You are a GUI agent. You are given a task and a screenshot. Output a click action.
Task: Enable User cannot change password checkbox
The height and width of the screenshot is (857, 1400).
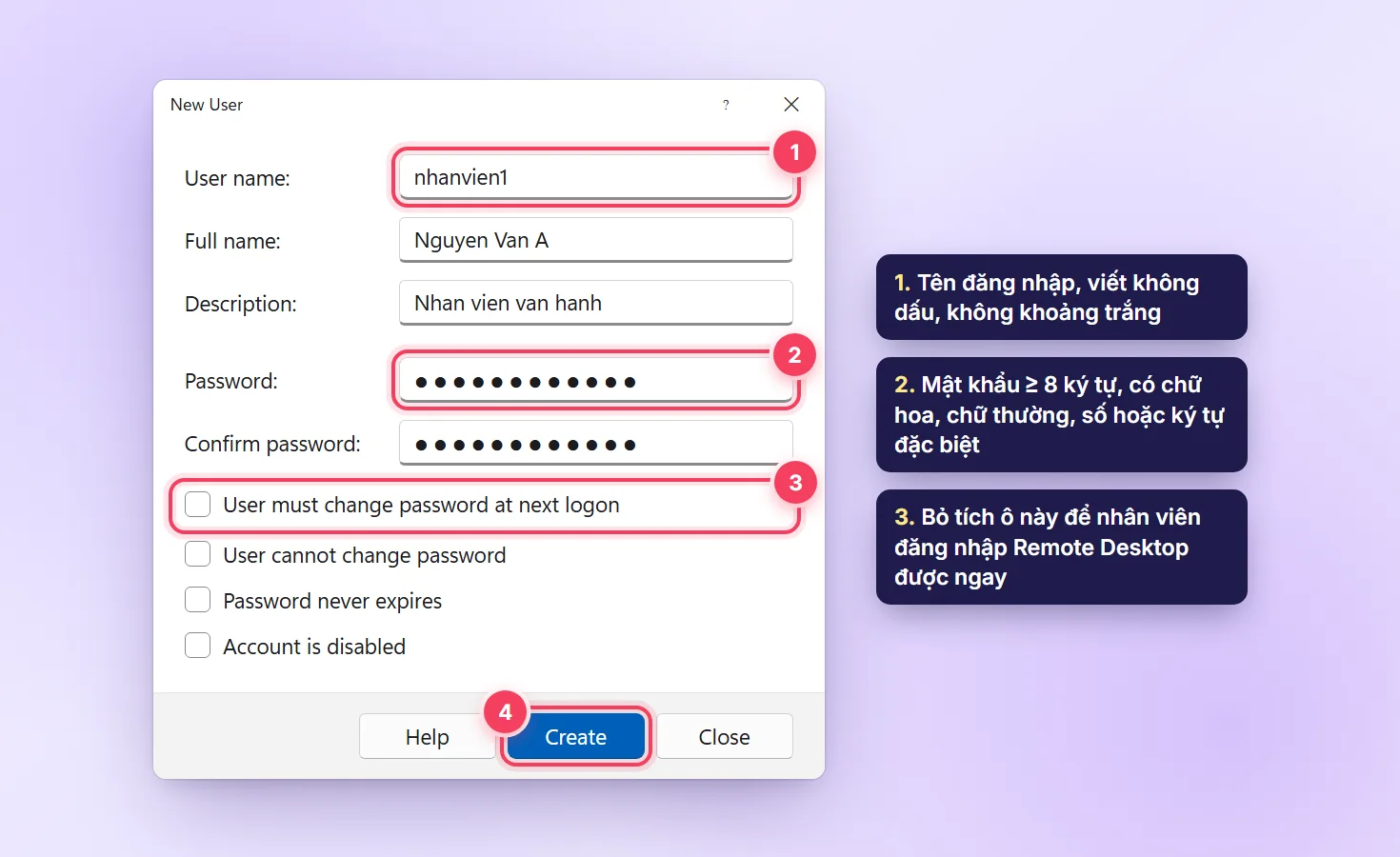pos(197,554)
